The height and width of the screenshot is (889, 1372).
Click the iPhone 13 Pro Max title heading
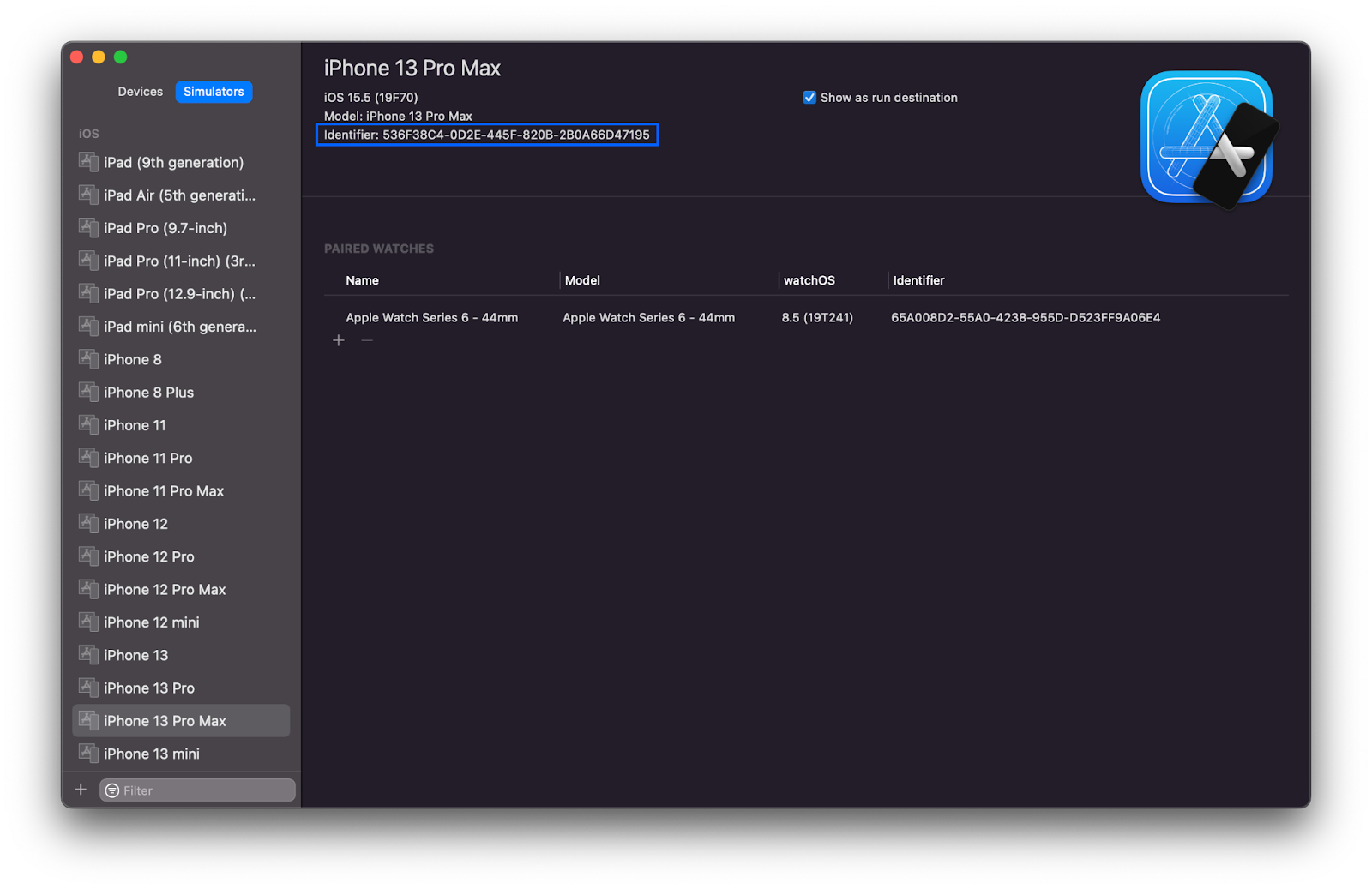tap(412, 69)
